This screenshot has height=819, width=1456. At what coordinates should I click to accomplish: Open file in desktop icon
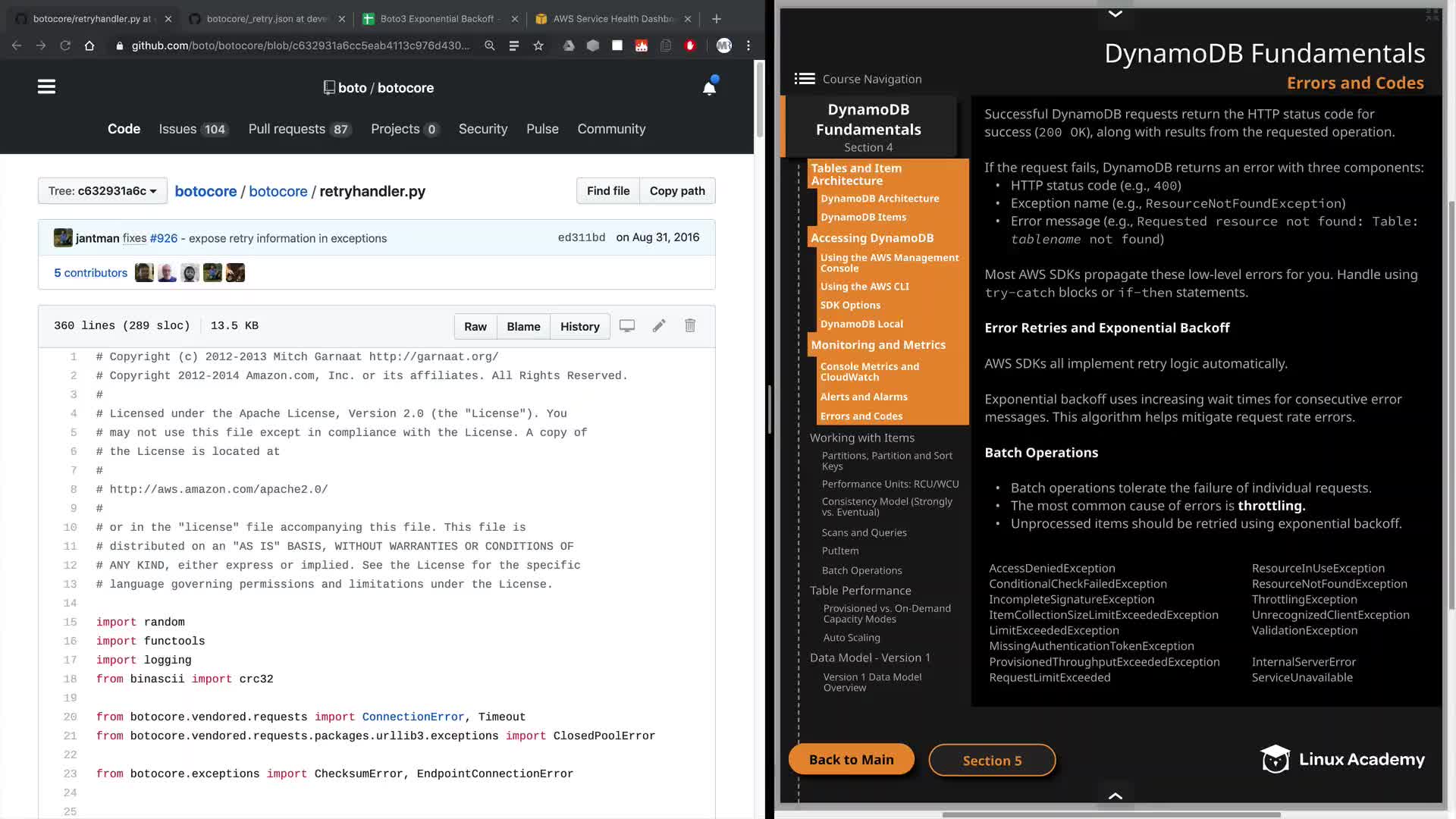point(627,326)
